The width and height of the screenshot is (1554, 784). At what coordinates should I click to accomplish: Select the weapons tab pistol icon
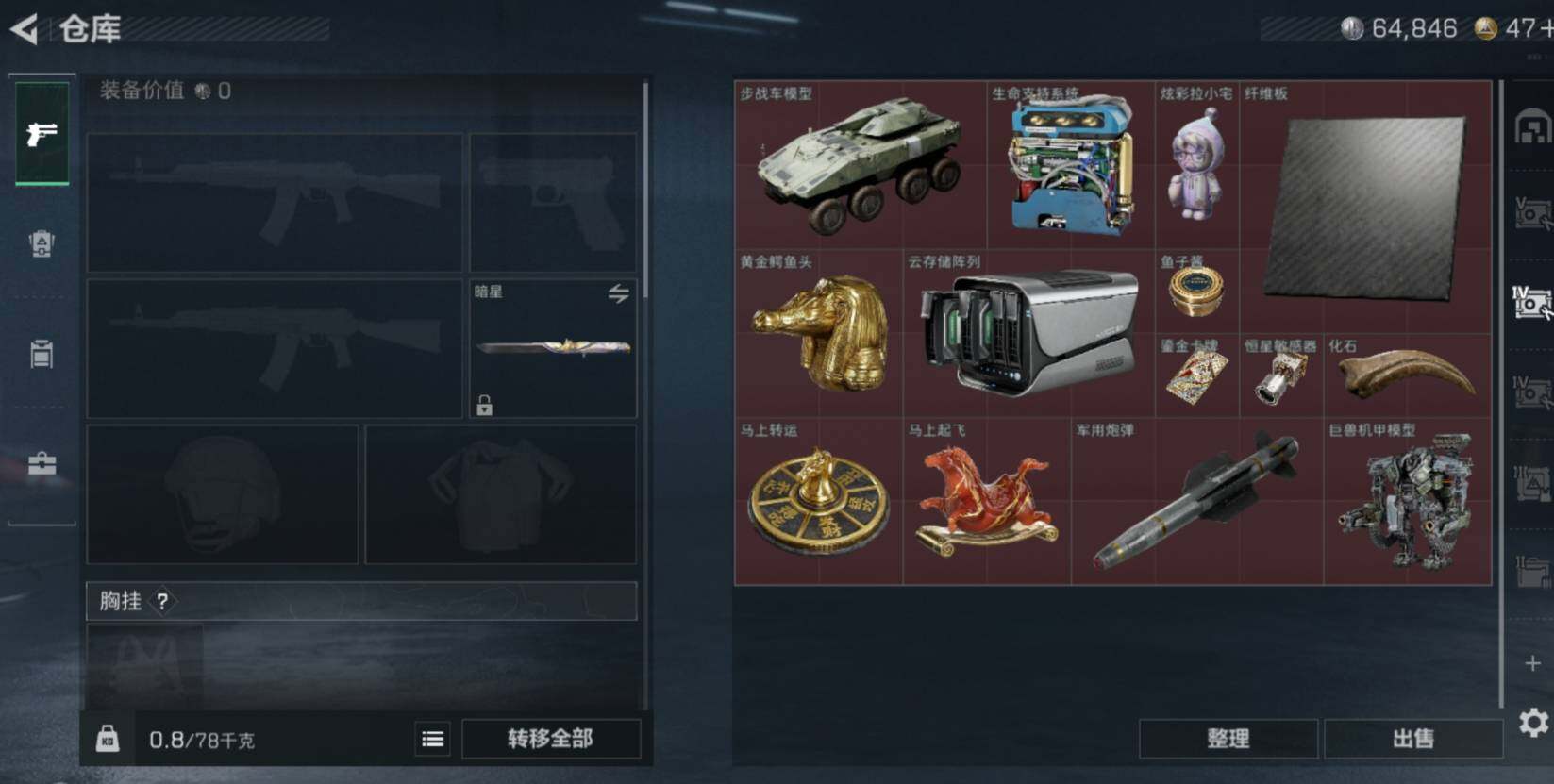click(x=42, y=133)
